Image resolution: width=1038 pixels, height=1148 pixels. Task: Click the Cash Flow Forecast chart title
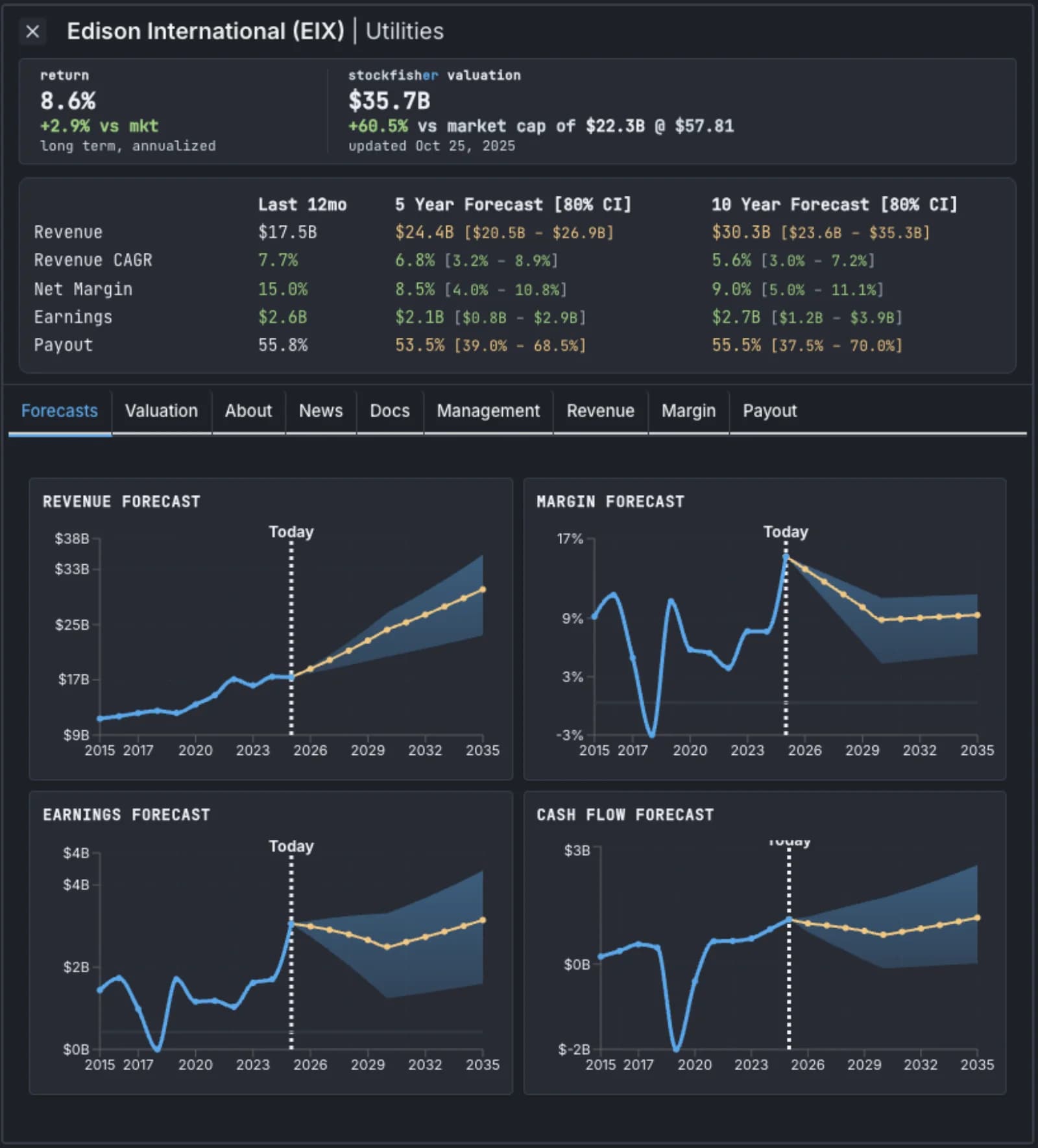click(625, 815)
